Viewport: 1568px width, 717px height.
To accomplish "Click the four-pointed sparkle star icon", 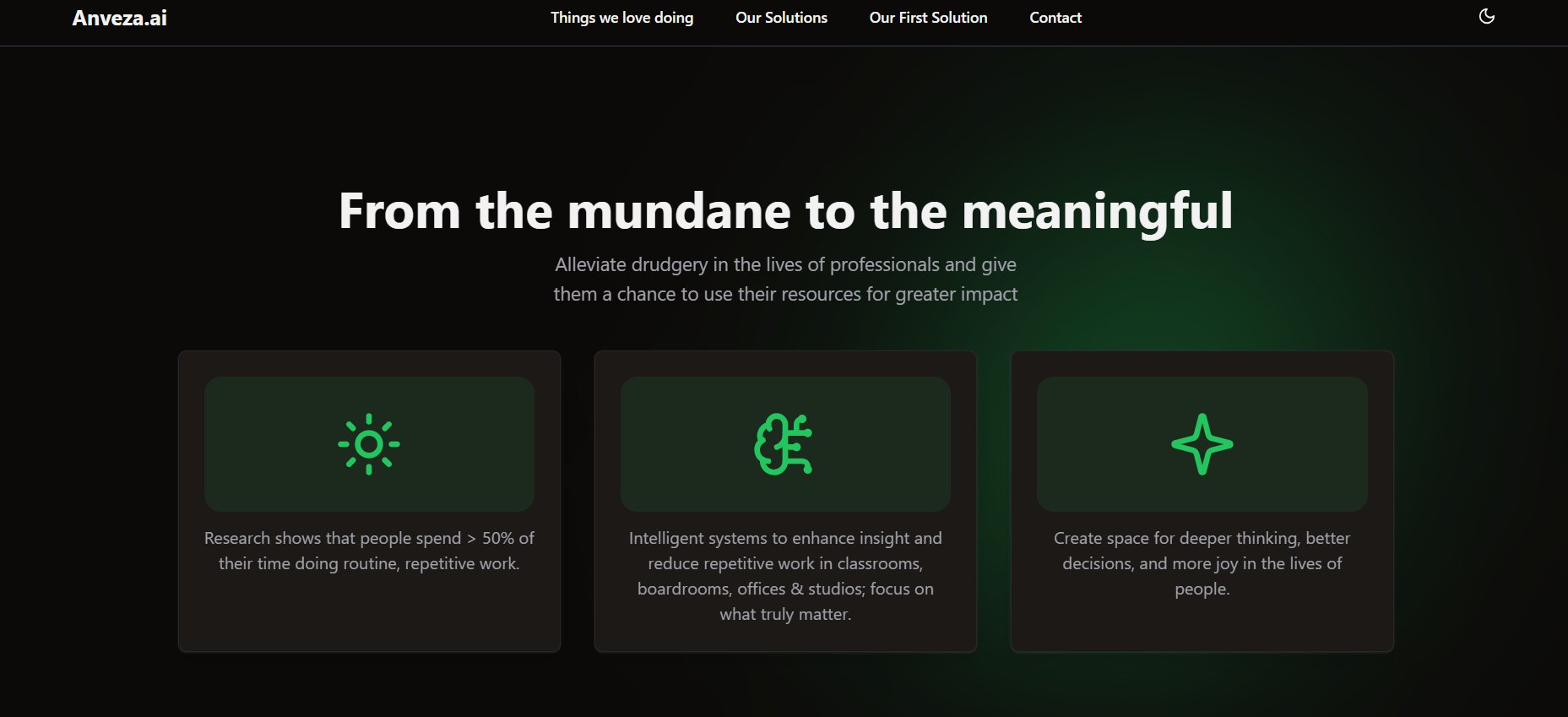I will (1202, 444).
